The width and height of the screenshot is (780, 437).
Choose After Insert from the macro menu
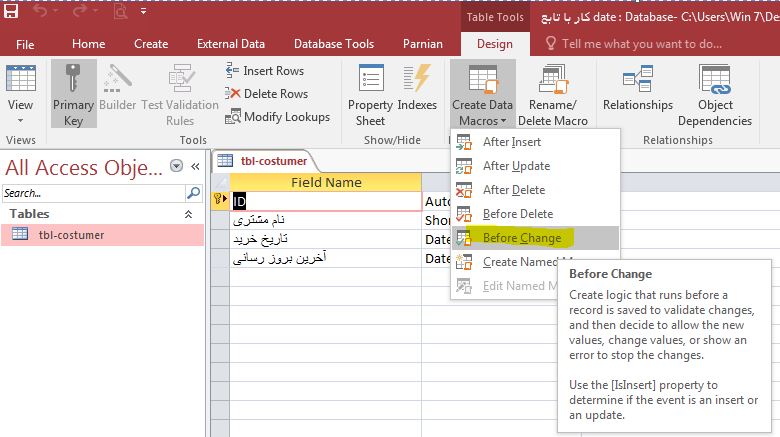[x=535, y=142]
